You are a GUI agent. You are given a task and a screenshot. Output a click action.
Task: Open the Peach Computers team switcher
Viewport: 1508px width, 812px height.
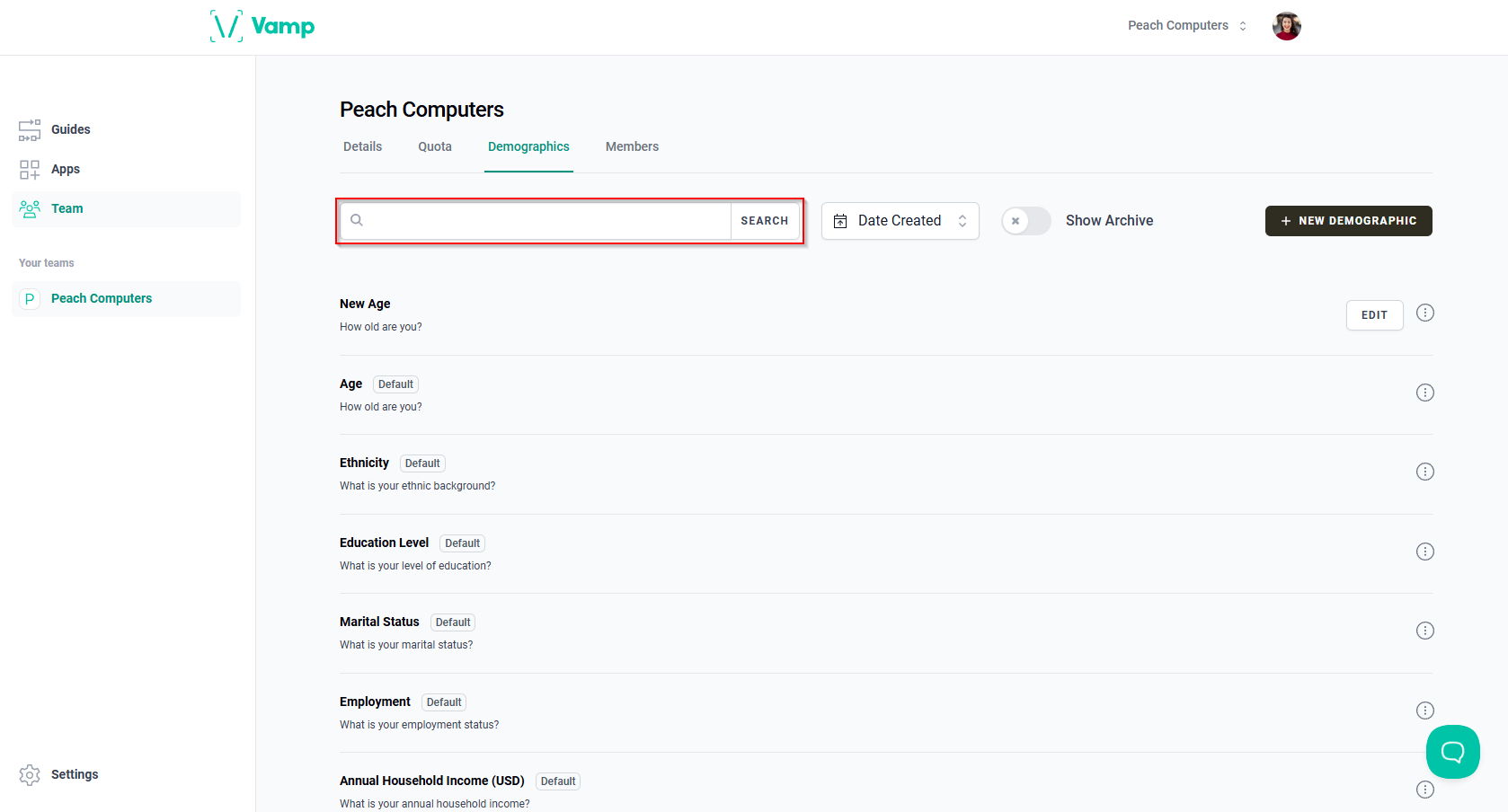(1187, 26)
